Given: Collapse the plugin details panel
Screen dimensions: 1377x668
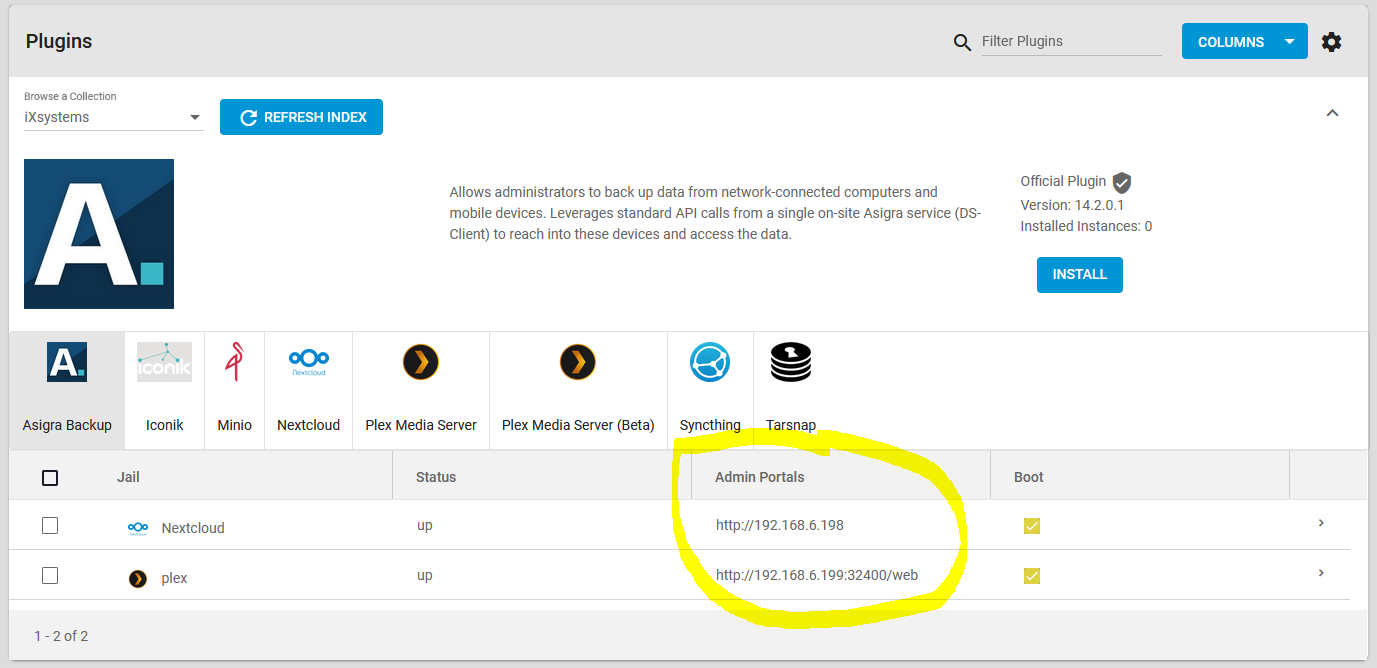Looking at the screenshot, I should 1332,113.
